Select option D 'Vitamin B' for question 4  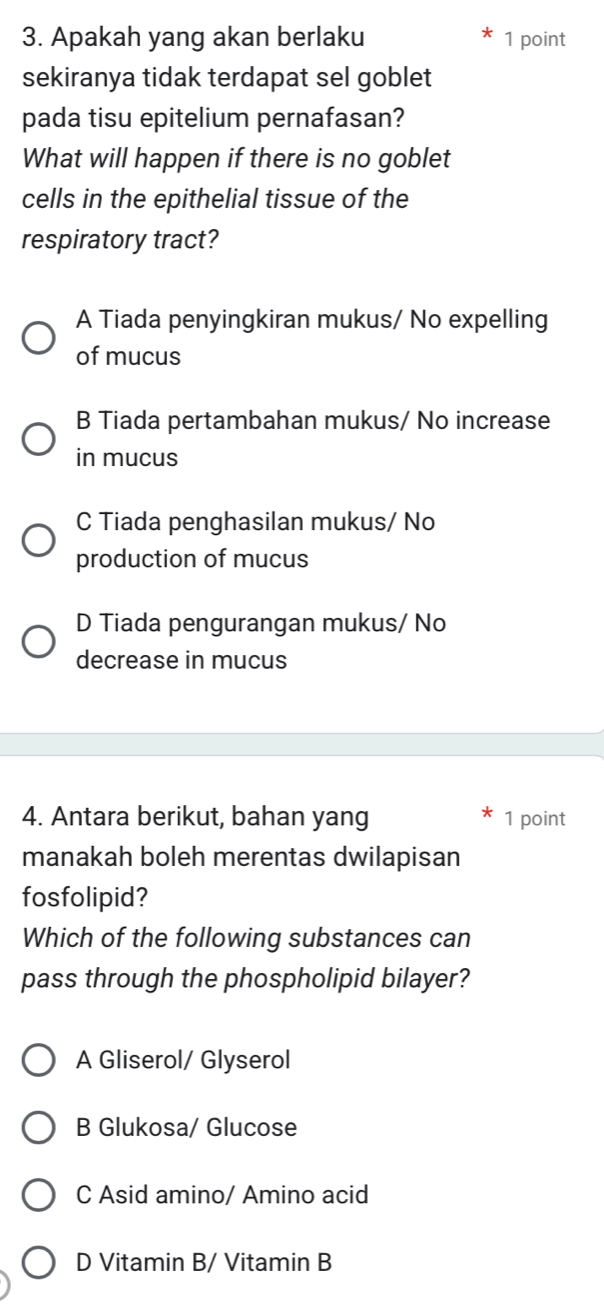(x=37, y=1261)
